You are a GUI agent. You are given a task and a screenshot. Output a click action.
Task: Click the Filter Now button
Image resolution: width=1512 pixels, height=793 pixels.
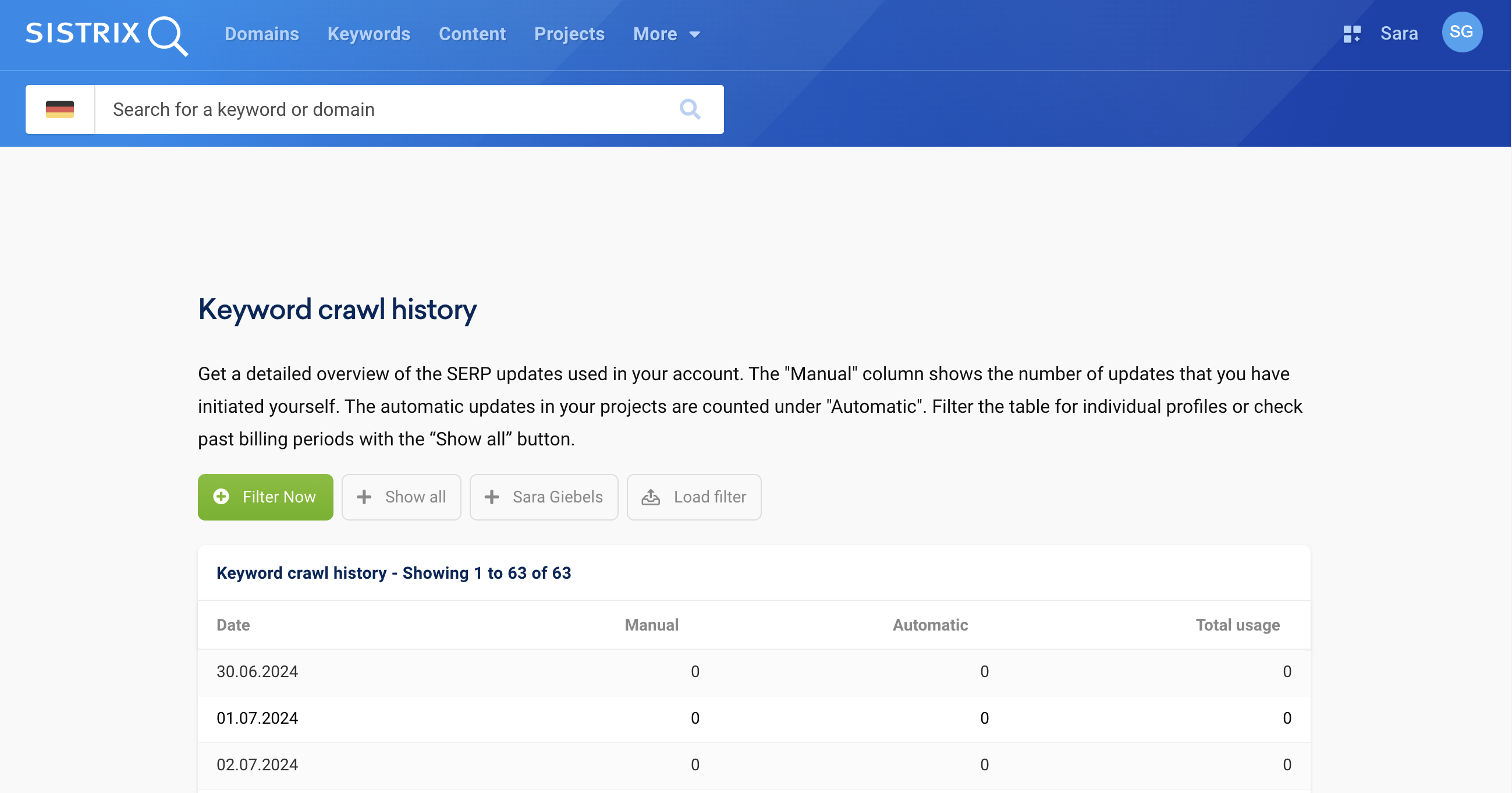click(265, 496)
